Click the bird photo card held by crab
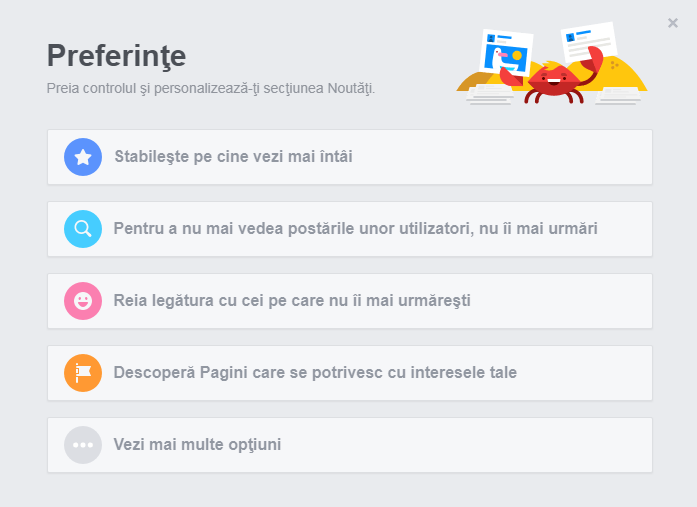Screen dimensions: 697x507 [x=506, y=52]
